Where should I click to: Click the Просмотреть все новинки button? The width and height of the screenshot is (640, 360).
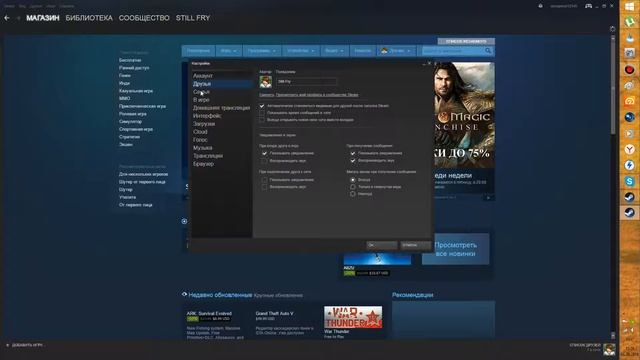[456, 249]
